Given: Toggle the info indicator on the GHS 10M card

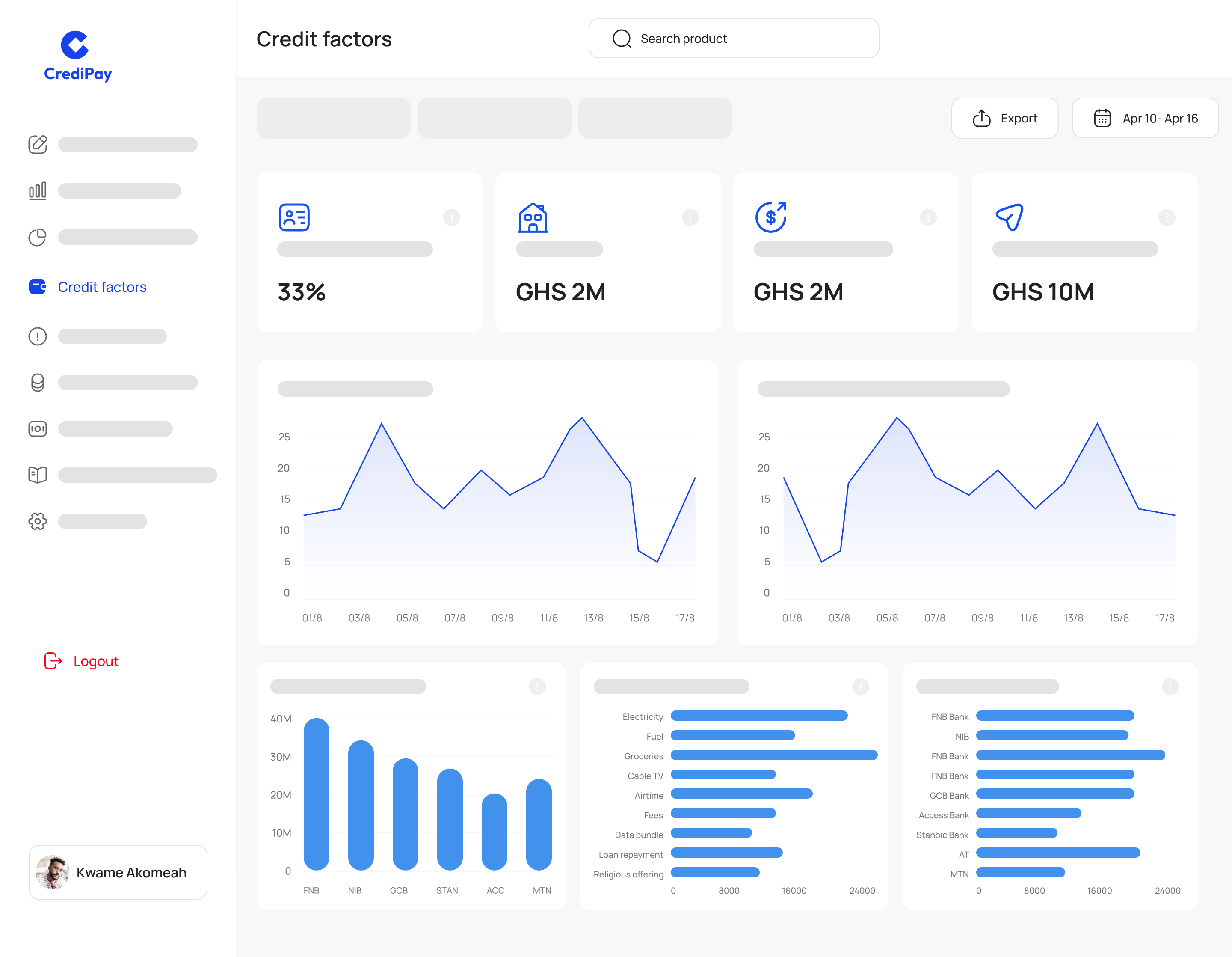Looking at the screenshot, I should pos(1167,217).
